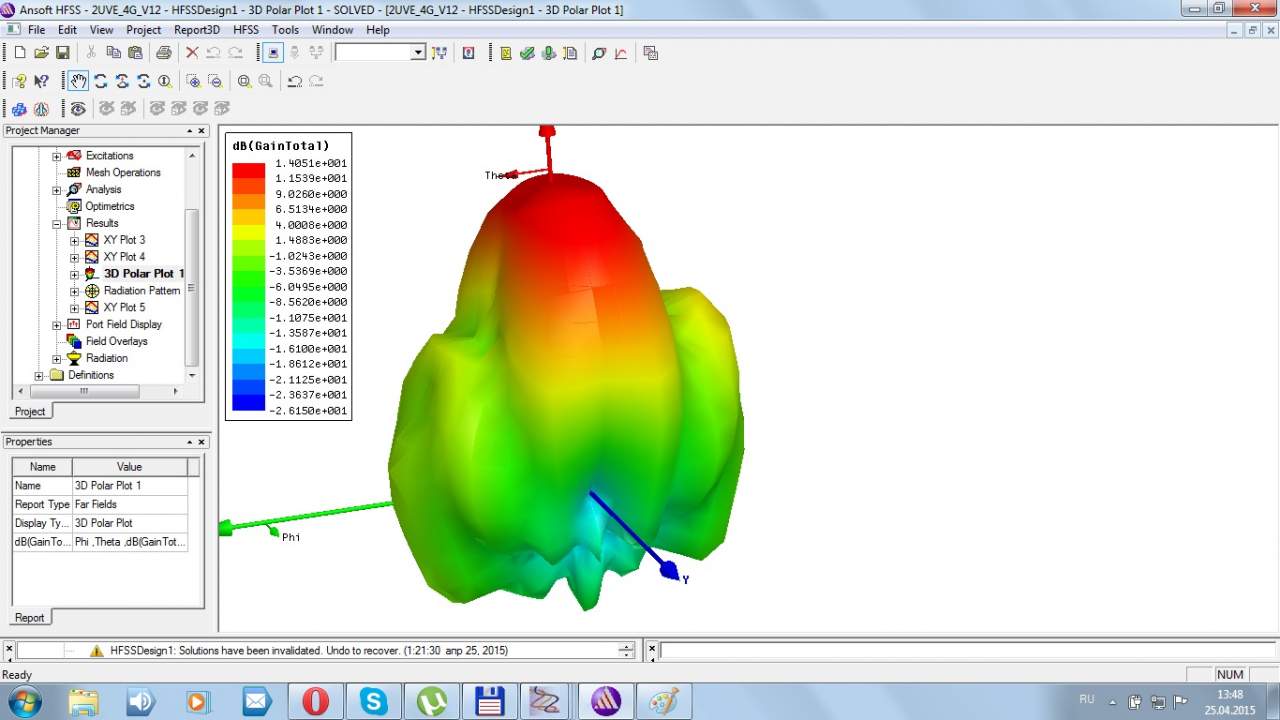
Task: Select Radiation Pattern in the project tree
Action: click(141, 291)
